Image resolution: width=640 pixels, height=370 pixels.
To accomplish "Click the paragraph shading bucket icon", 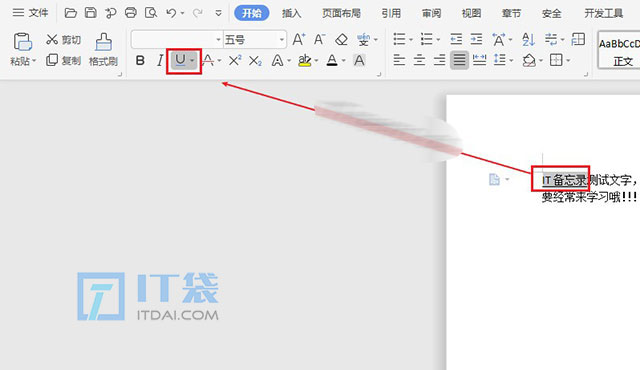I will [529, 61].
